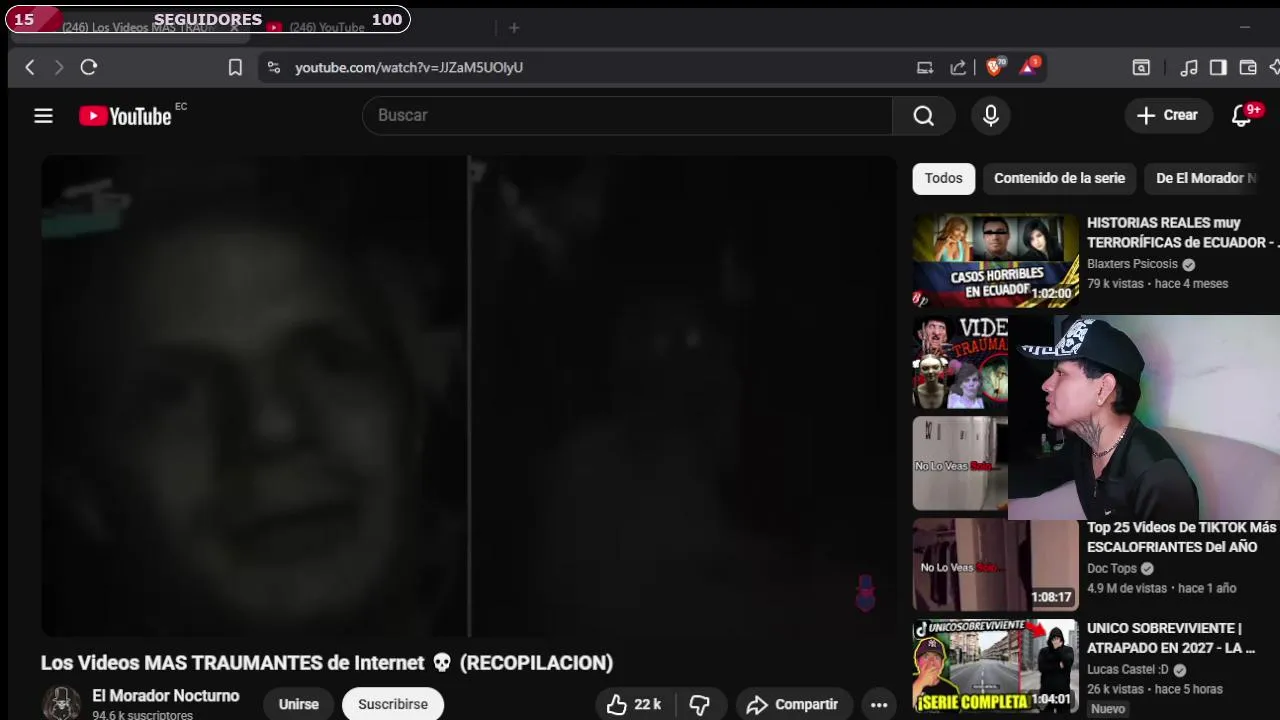Click the Suscribirse button
Screen dimensions: 1280x720
click(393, 704)
